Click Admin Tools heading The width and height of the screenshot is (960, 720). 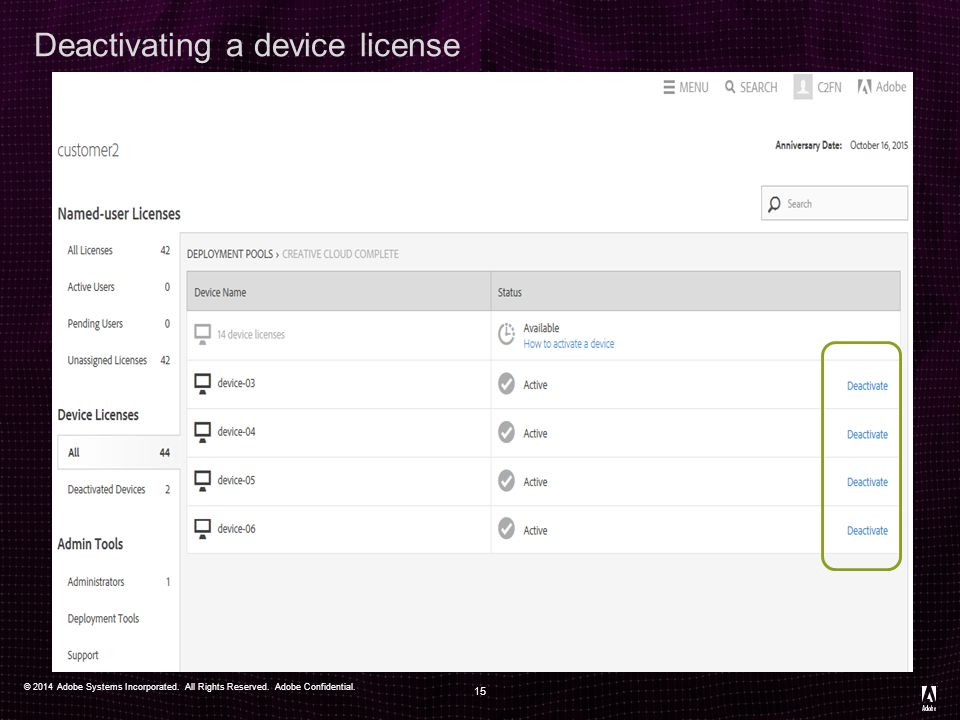(x=90, y=544)
